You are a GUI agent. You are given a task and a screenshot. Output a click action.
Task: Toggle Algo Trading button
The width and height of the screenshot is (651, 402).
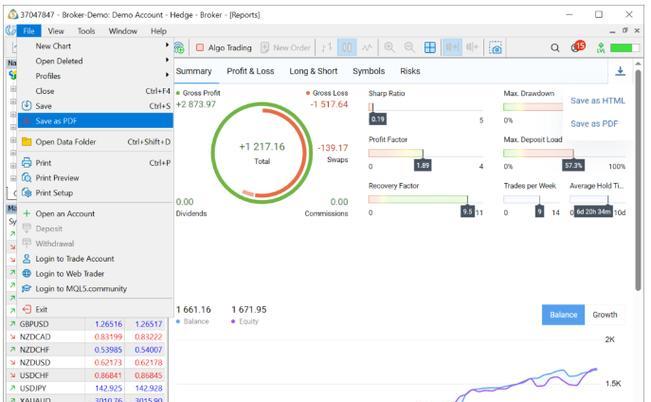pyautogui.click(x=223, y=48)
